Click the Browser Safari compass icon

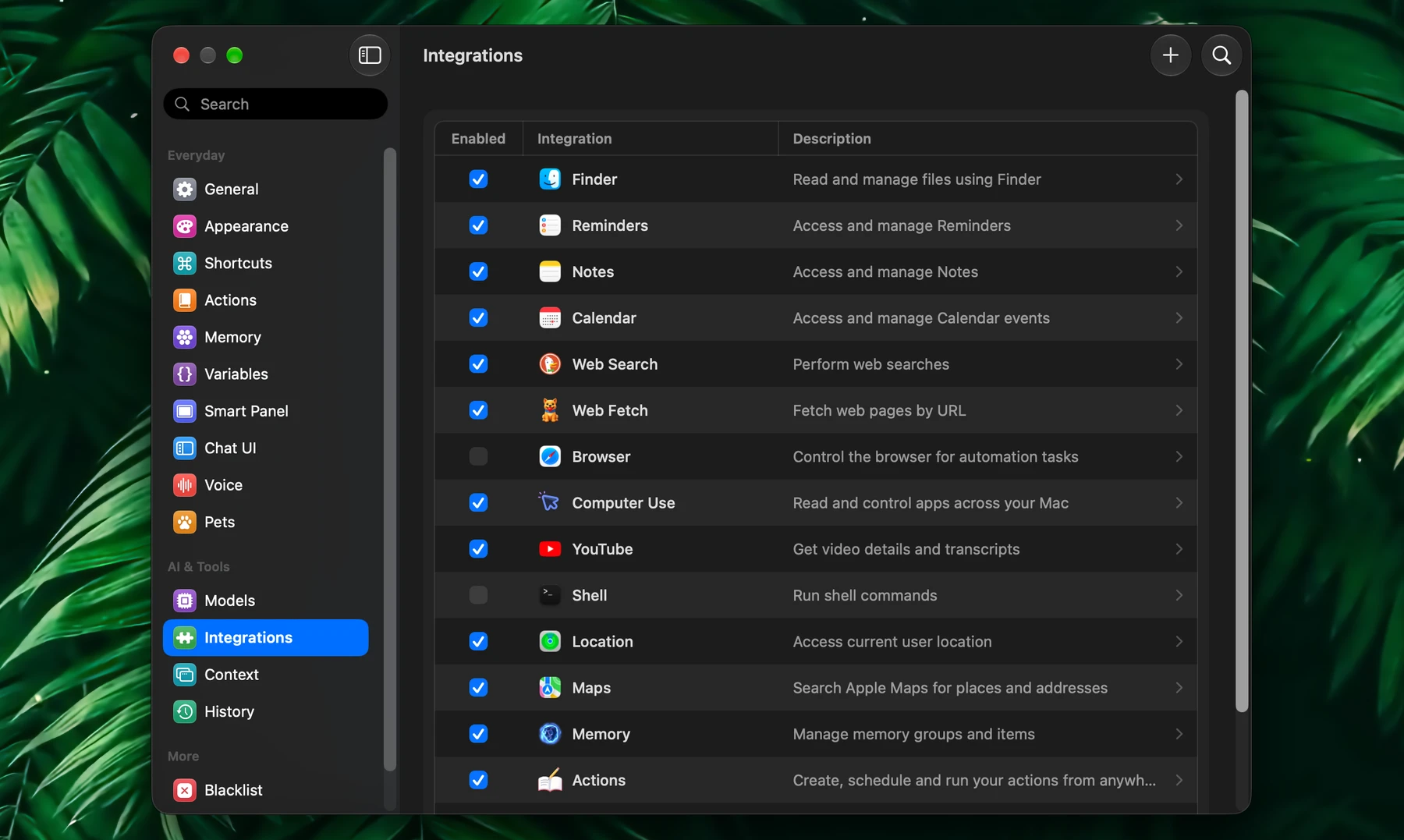pyautogui.click(x=550, y=457)
